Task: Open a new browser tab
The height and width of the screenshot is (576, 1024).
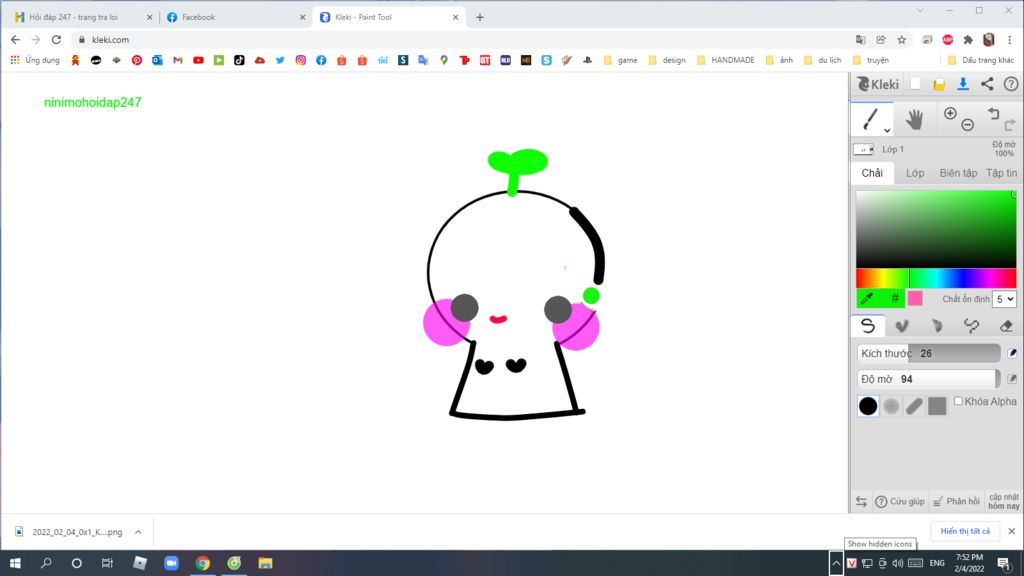Action: 479,18
